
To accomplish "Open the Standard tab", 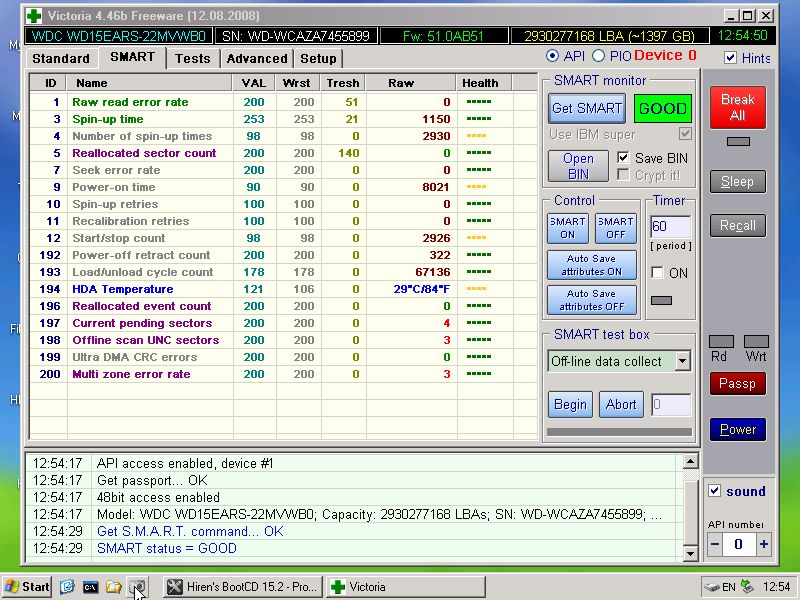I will click(61, 59).
